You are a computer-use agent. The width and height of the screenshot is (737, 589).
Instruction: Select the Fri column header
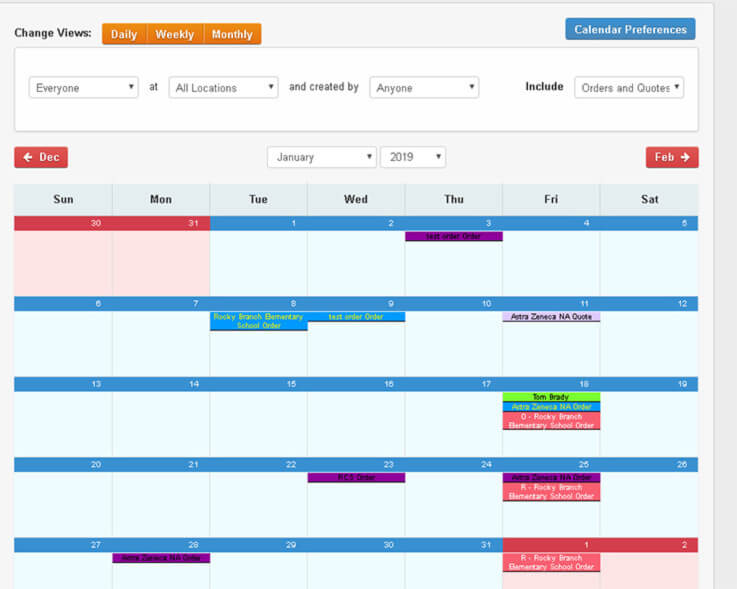(551, 199)
